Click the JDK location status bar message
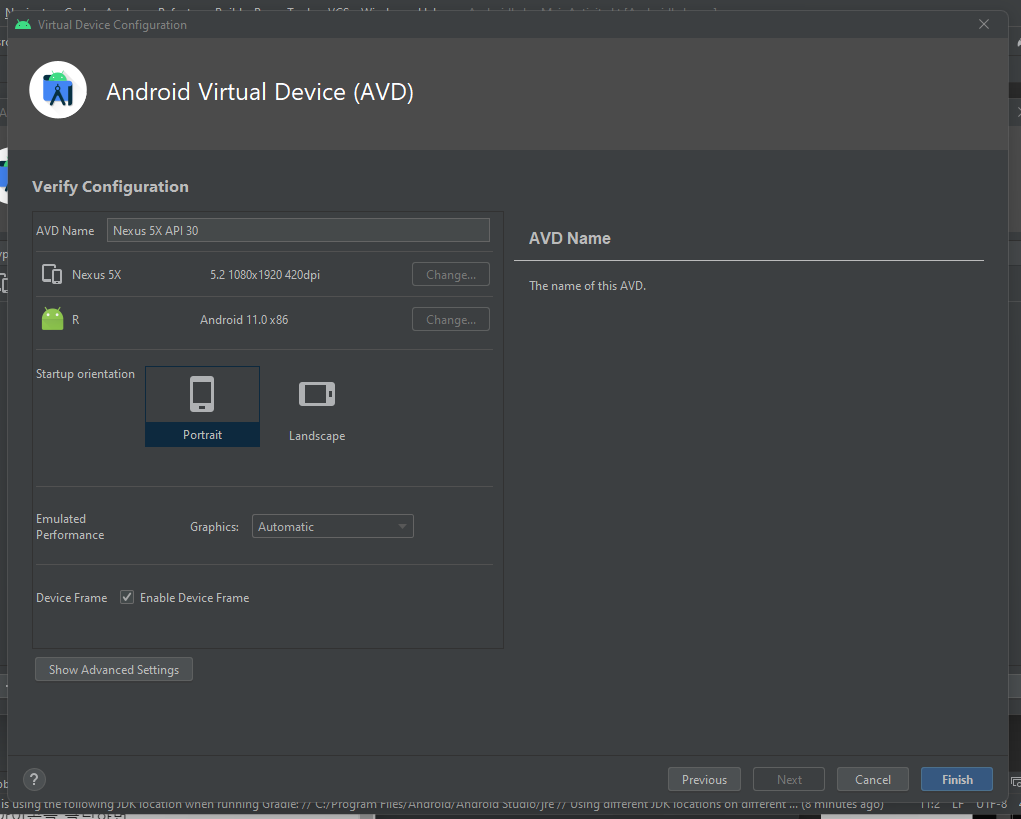The height and width of the screenshot is (819, 1021). pyautogui.click(x=441, y=804)
